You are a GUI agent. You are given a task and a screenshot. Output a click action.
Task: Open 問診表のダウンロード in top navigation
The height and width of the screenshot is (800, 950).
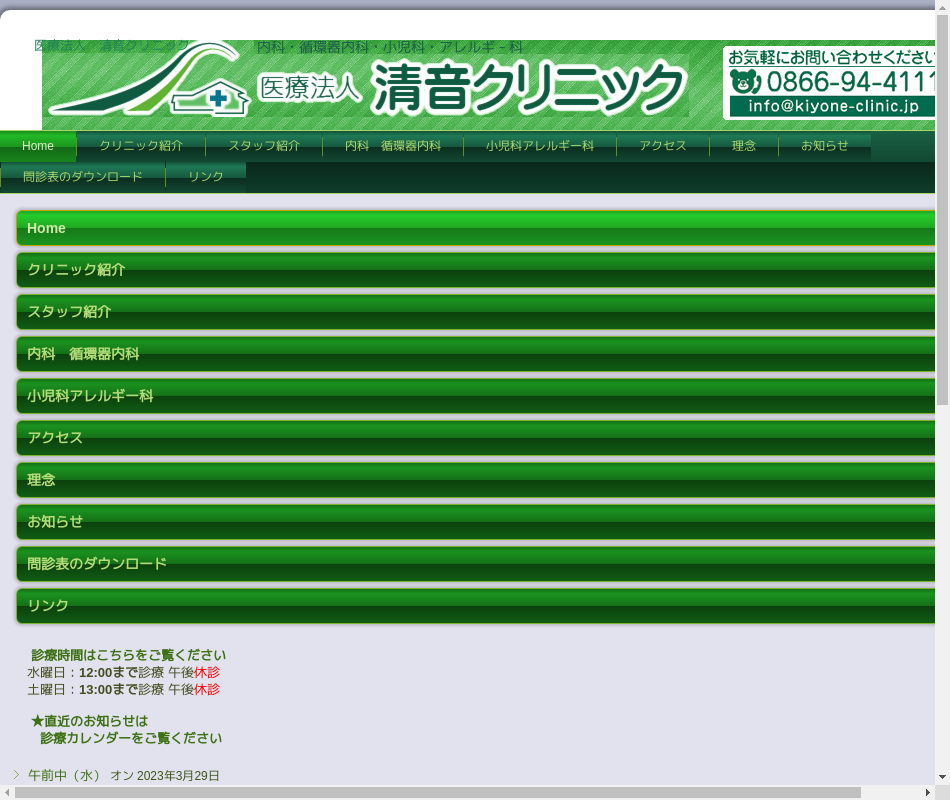83,177
